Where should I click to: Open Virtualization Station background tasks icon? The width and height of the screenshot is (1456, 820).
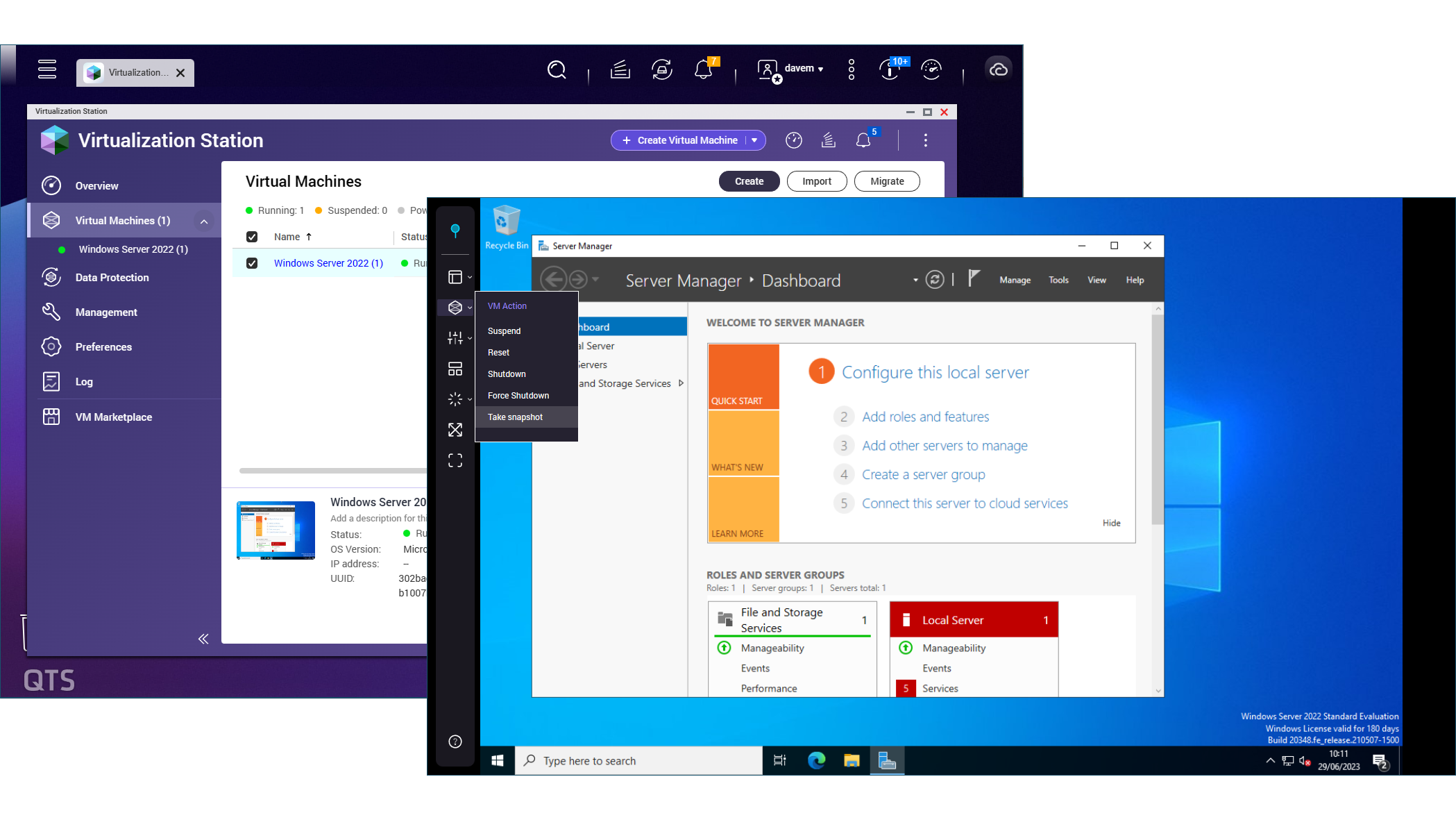pos(829,140)
